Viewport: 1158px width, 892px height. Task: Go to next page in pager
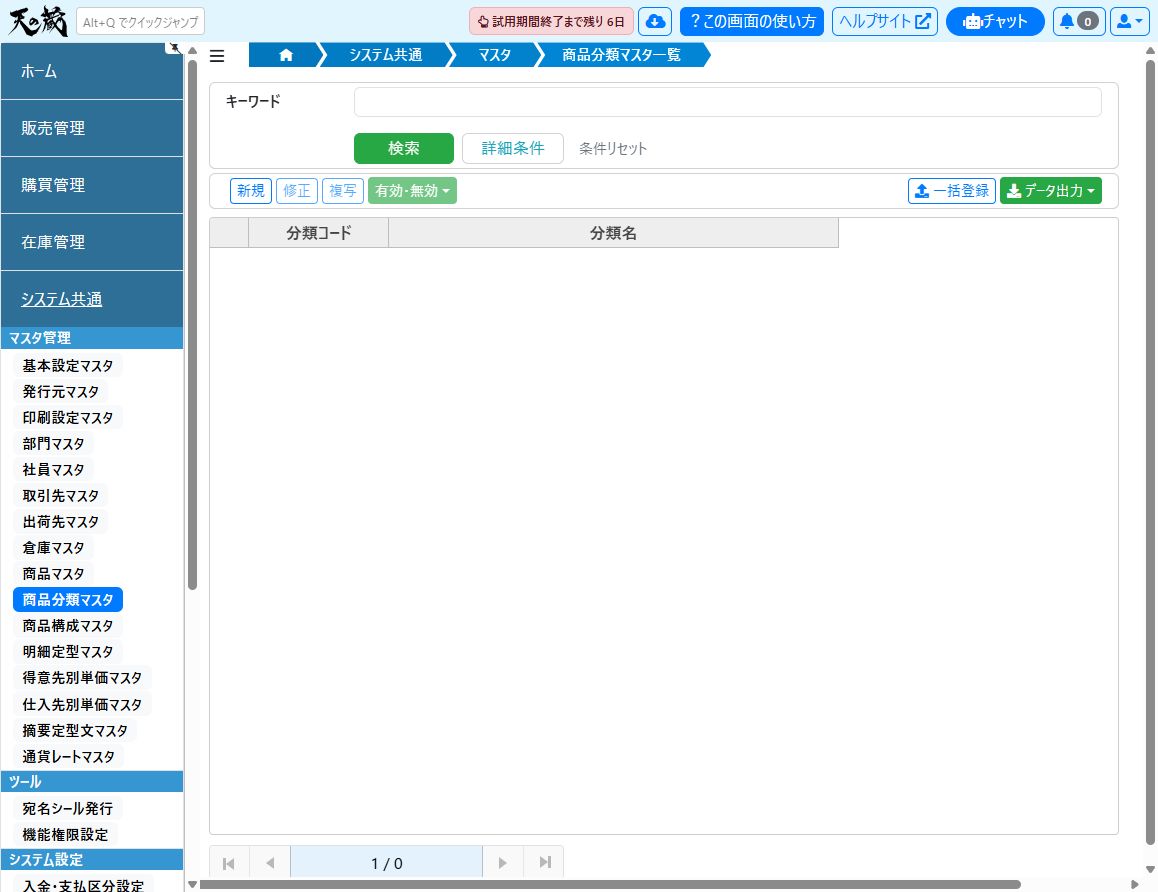[x=503, y=862]
